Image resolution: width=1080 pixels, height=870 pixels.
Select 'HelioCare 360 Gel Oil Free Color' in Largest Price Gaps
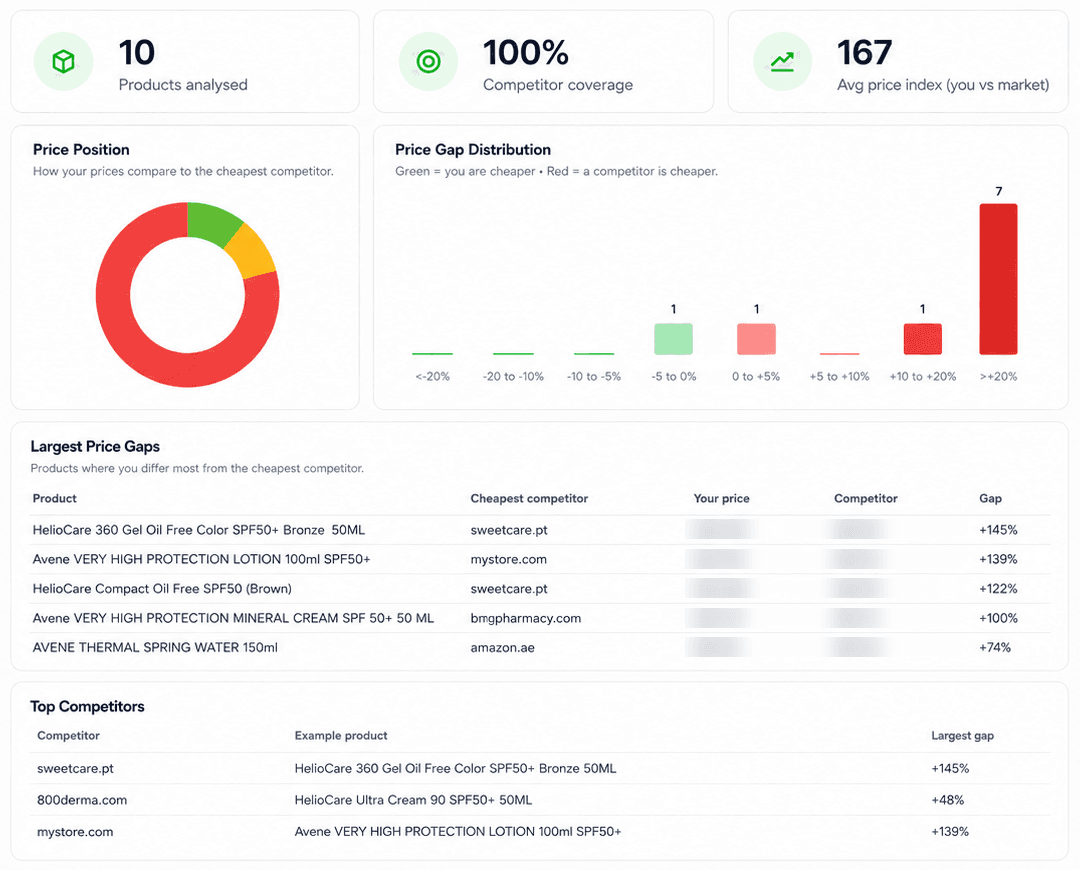[199, 530]
